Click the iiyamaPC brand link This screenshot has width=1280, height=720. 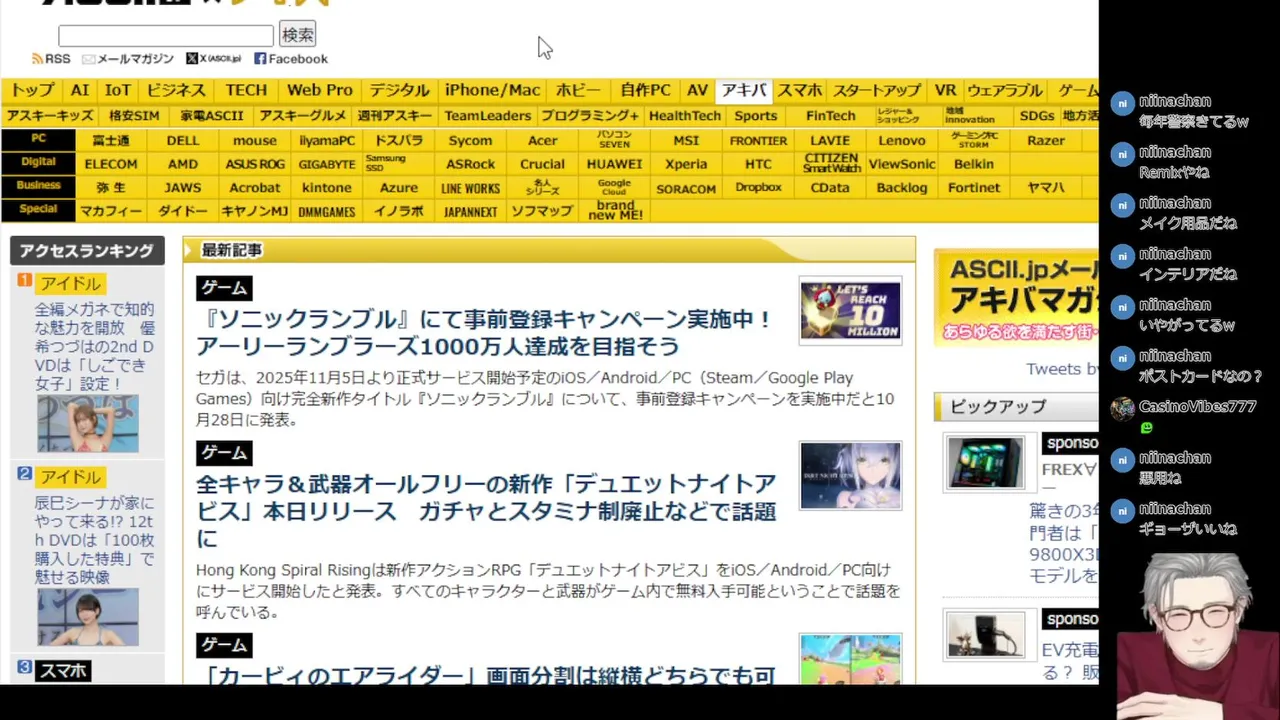pyautogui.click(x=327, y=141)
